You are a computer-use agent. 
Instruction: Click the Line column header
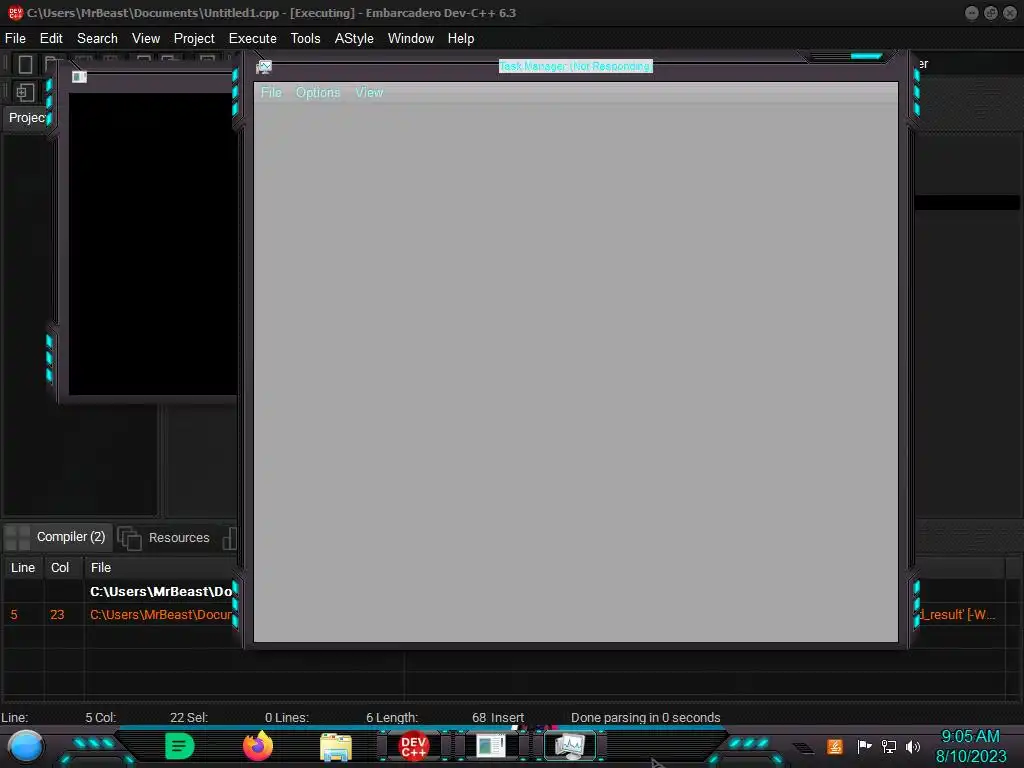tap(23, 568)
